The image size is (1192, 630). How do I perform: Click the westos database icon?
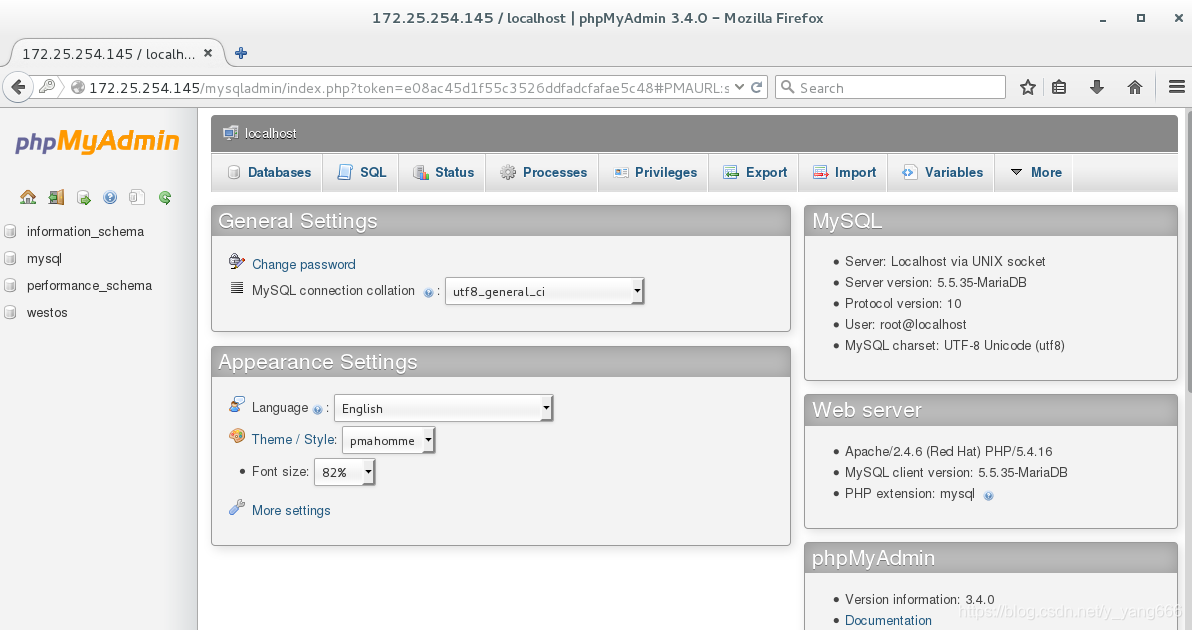pyautogui.click(x=11, y=312)
